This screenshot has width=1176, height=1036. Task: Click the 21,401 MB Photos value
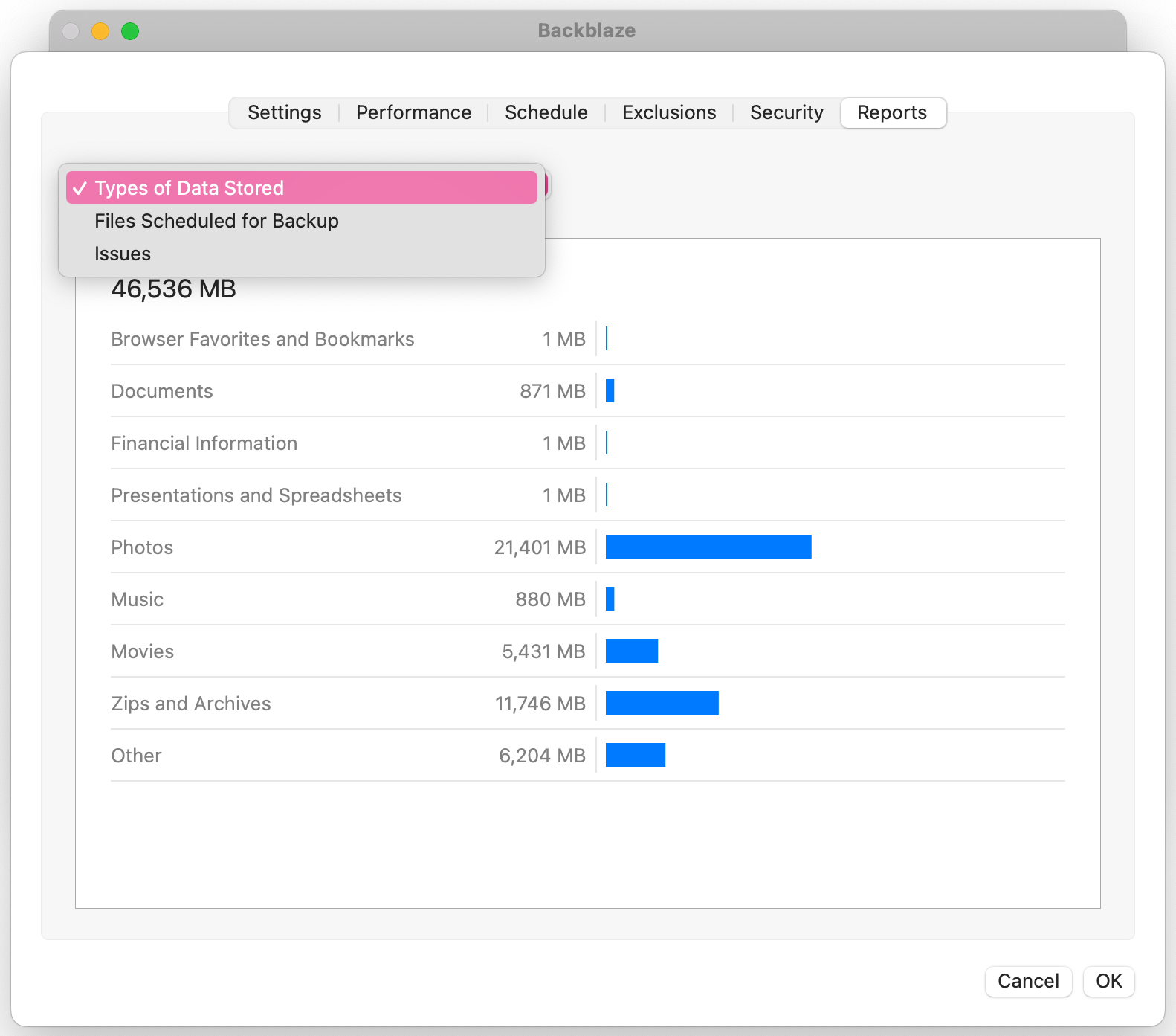pyautogui.click(x=540, y=547)
